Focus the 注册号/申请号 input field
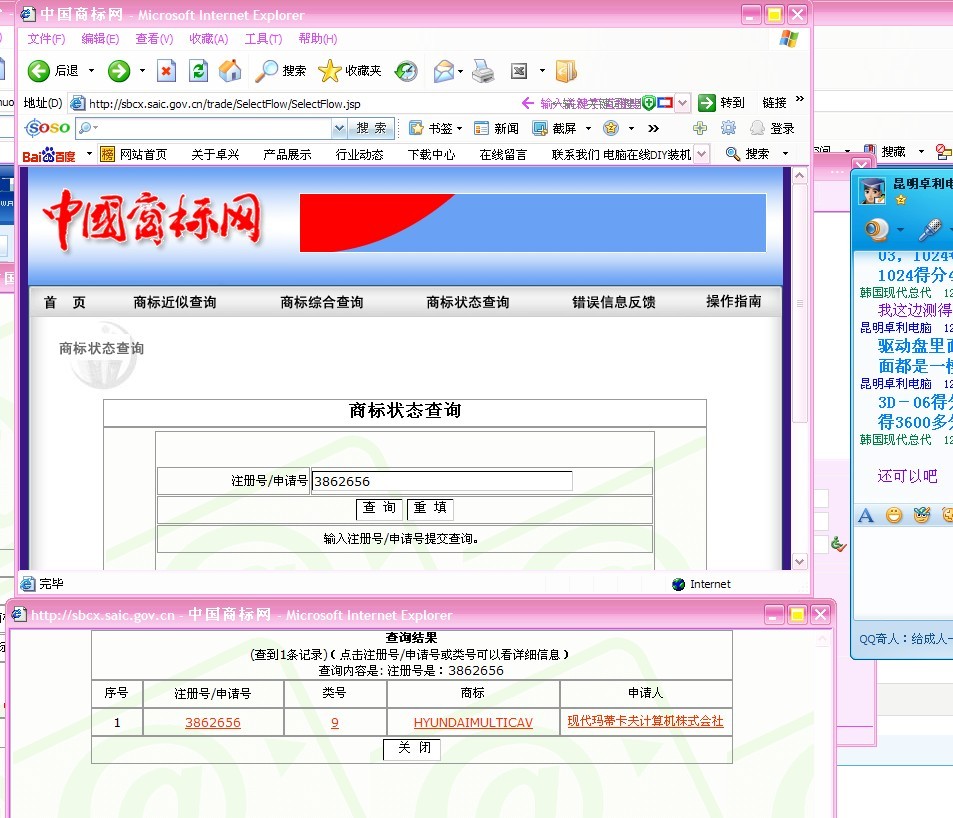Image resolution: width=953 pixels, height=818 pixels. point(442,481)
